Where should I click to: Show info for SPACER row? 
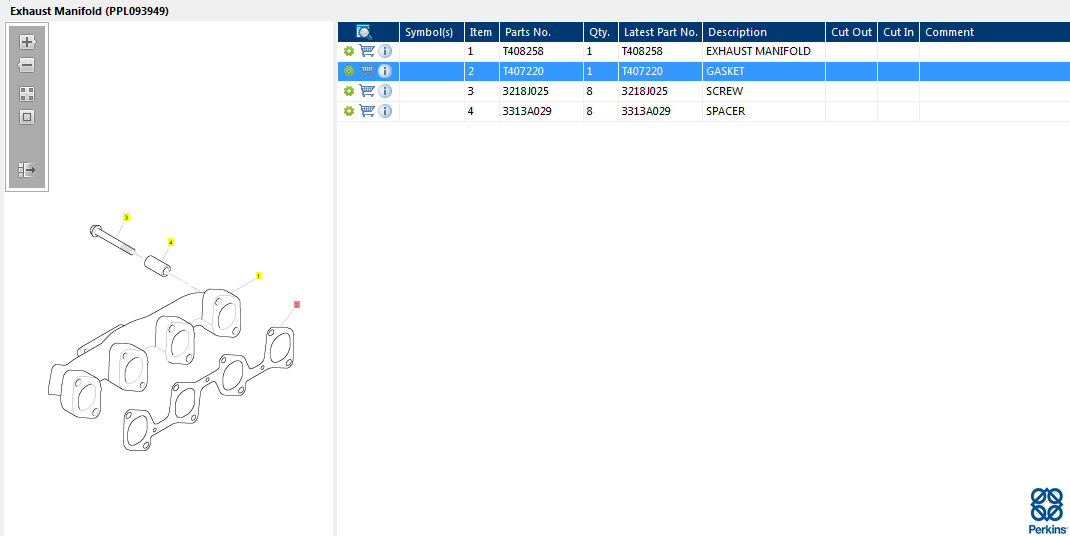coord(385,111)
